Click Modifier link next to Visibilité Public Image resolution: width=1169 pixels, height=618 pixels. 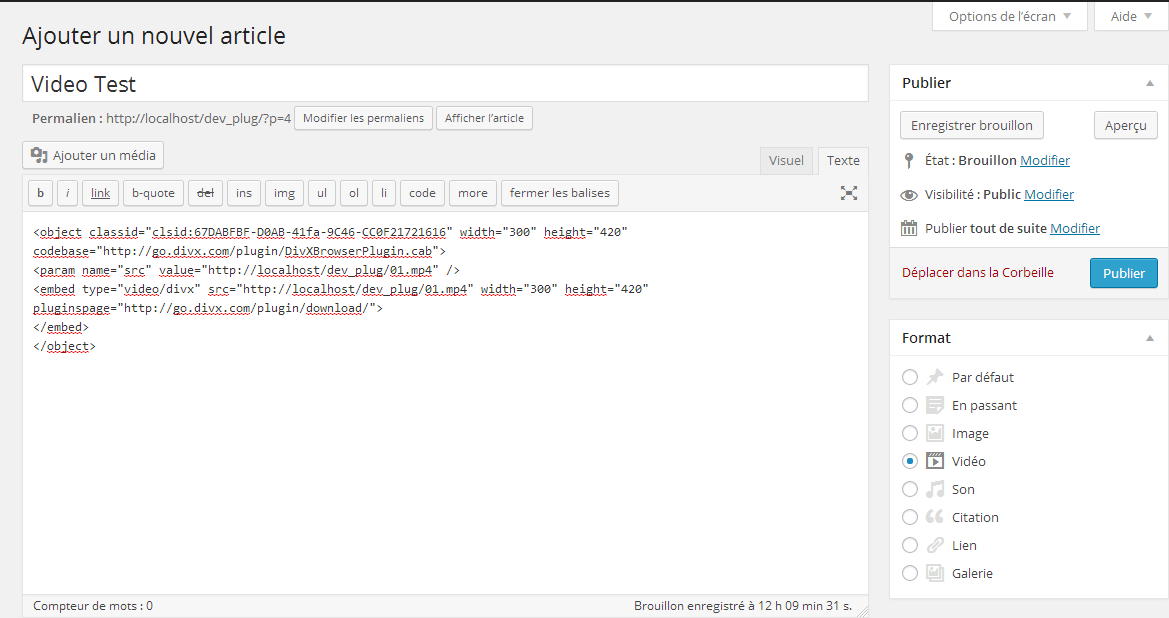click(1049, 195)
